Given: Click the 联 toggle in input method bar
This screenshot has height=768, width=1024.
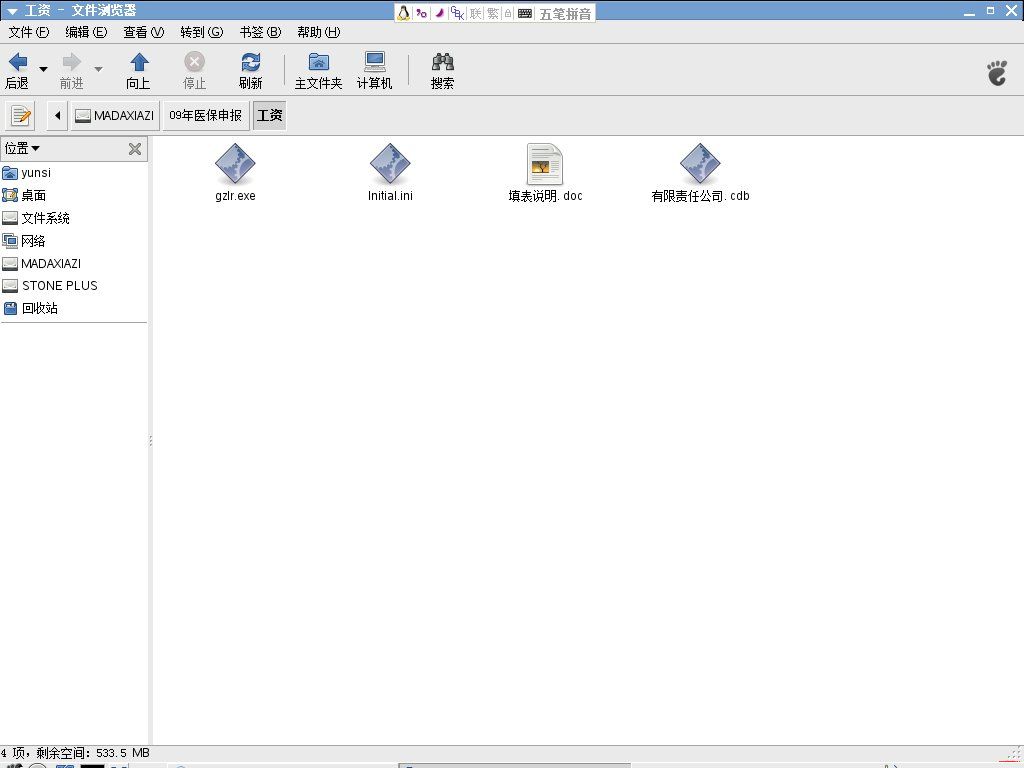Looking at the screenshot, I should [475, 13].
